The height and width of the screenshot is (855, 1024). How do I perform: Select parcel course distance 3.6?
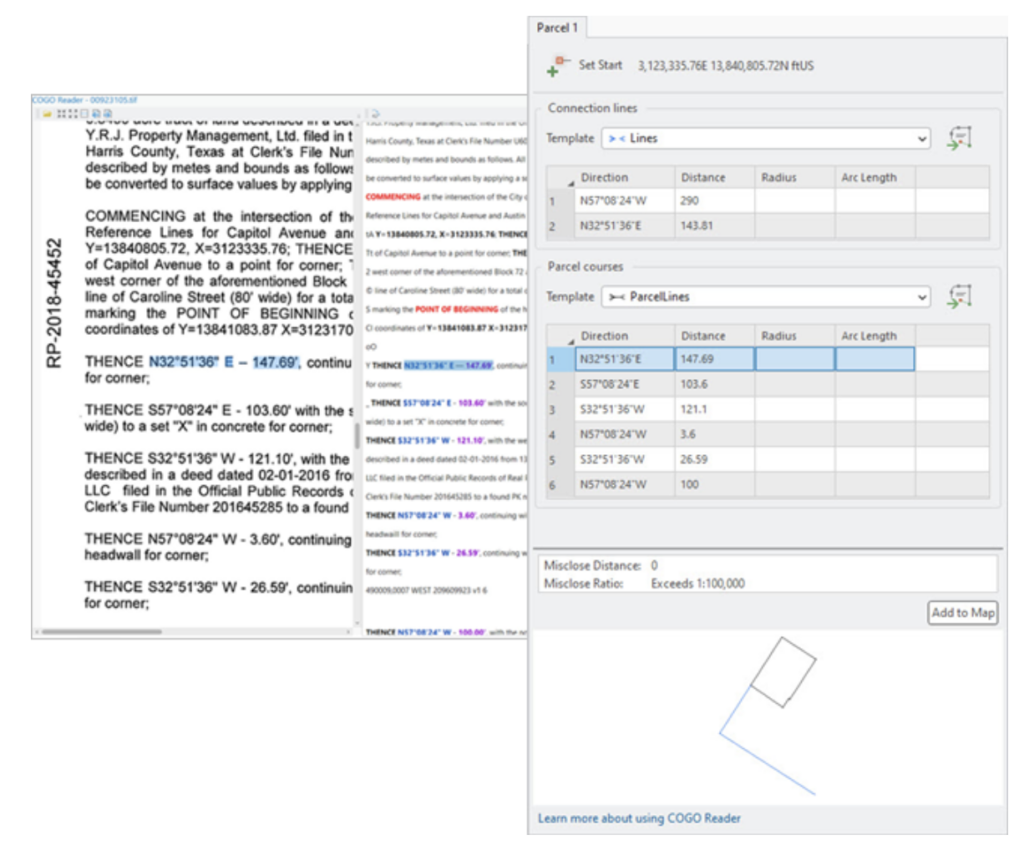pos(715,434)
